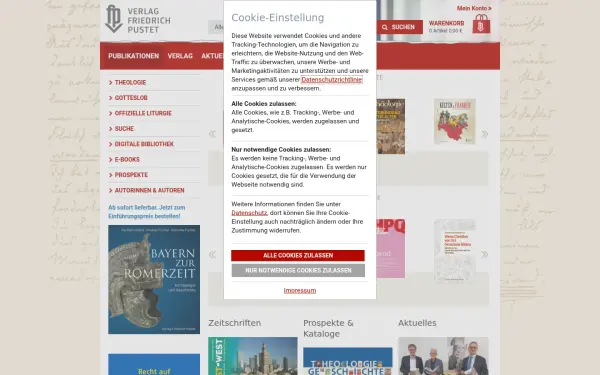This screenshot has width=600, height=375.
Task: Click left carousel arrow in upper book row
Action: [x=212, y=134]
